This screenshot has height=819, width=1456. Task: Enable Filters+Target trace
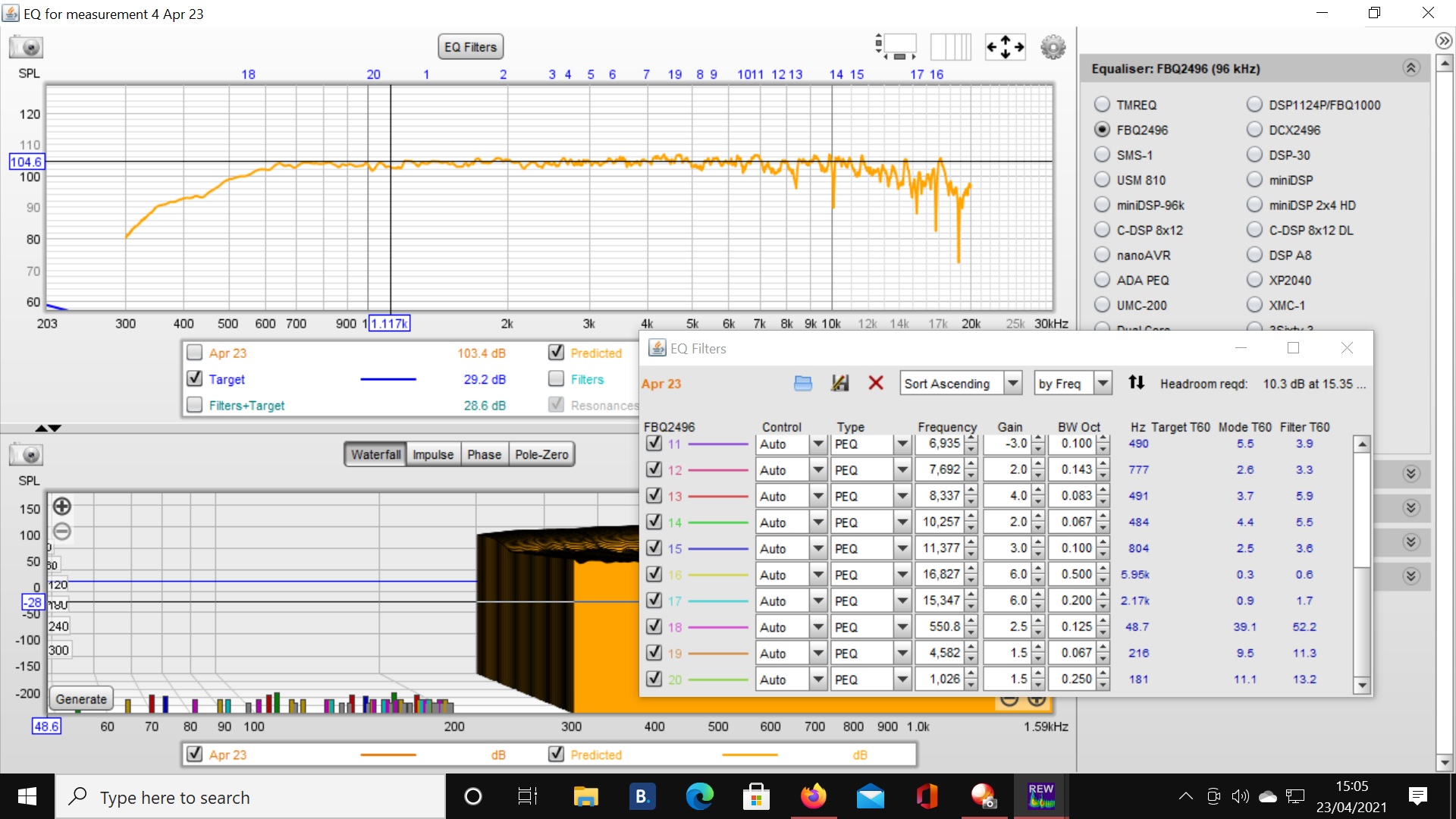click(x=195, y=405)
